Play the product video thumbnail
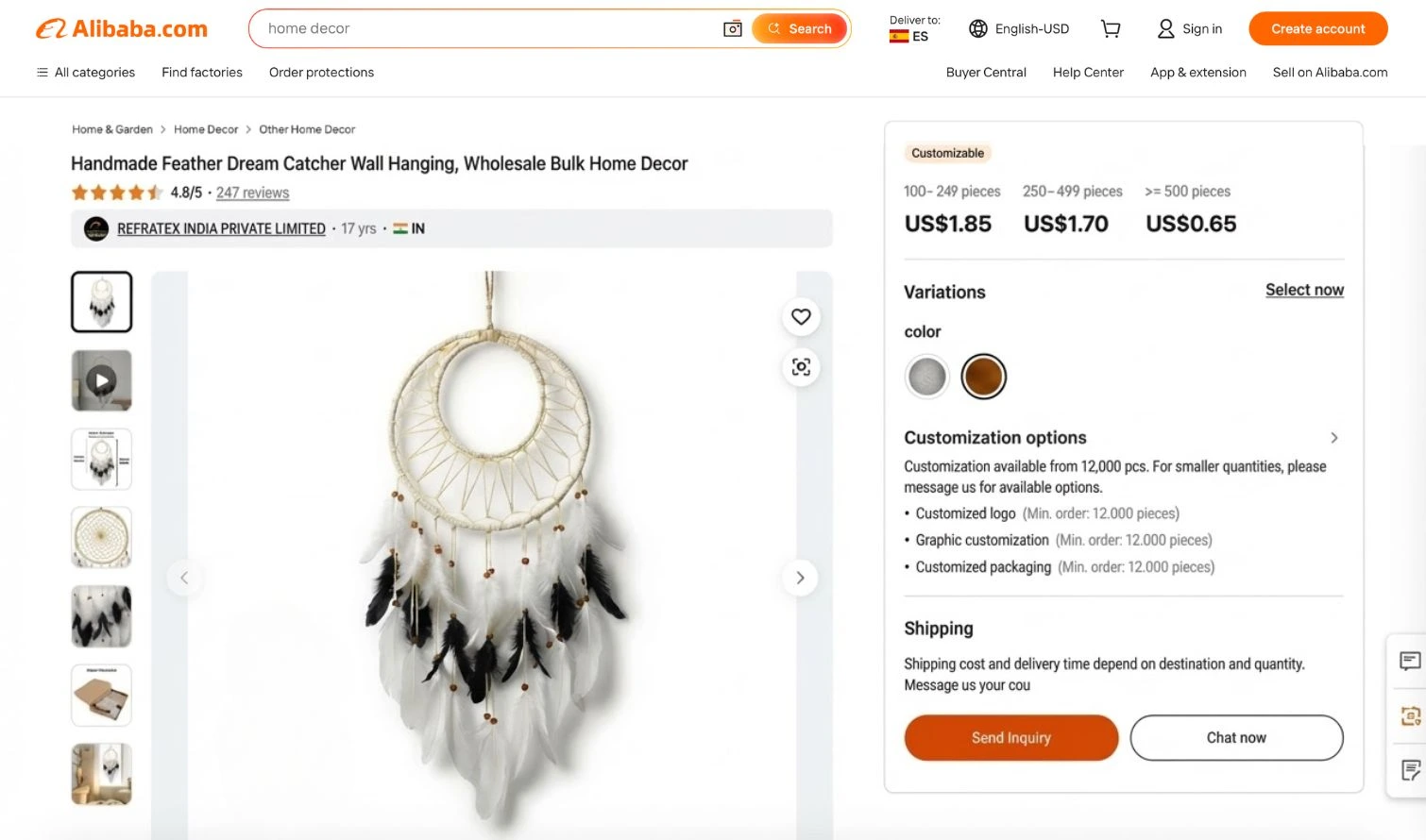This screenshot has width=1426, height=840. pos(102,380)
